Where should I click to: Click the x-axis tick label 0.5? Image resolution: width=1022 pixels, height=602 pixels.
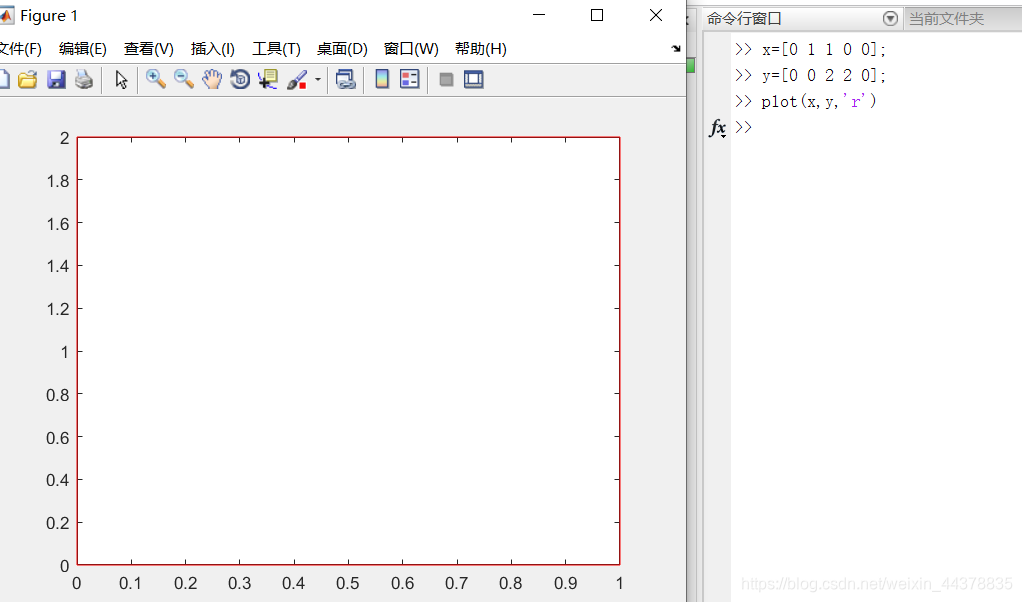pyautogui.click(x=348, y=583)
